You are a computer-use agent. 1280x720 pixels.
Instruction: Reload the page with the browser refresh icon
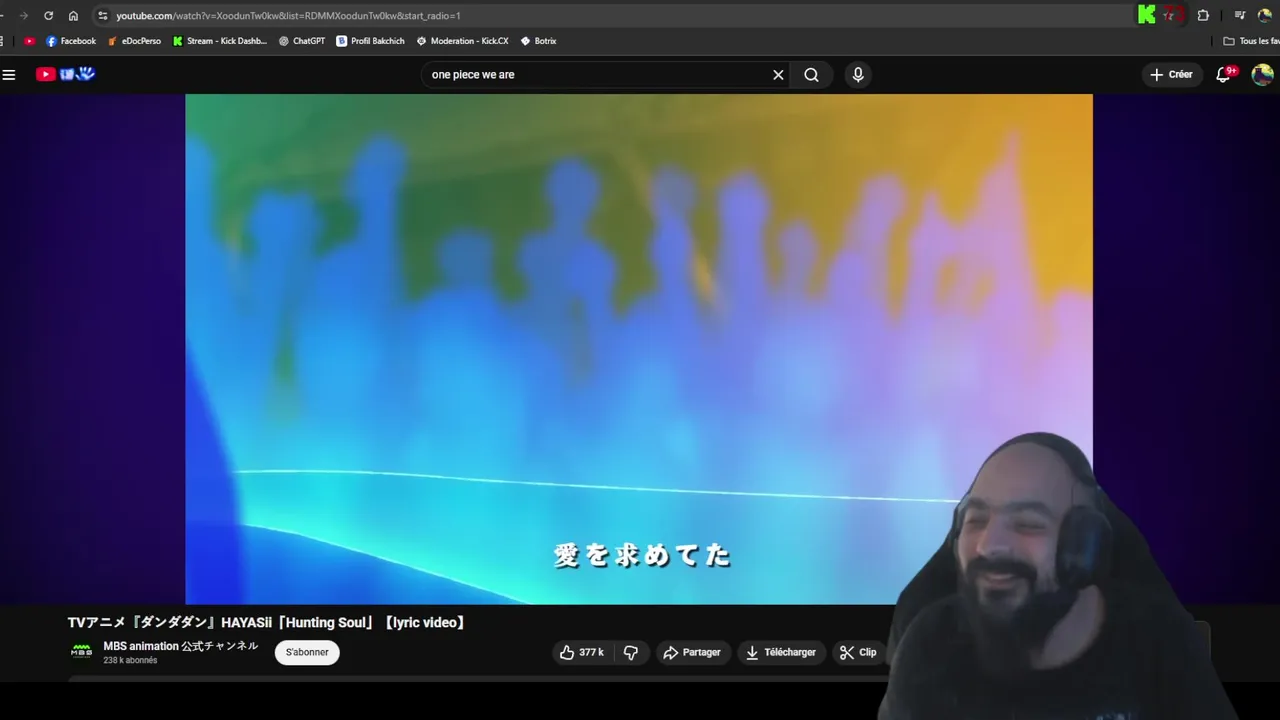(48, 16)
